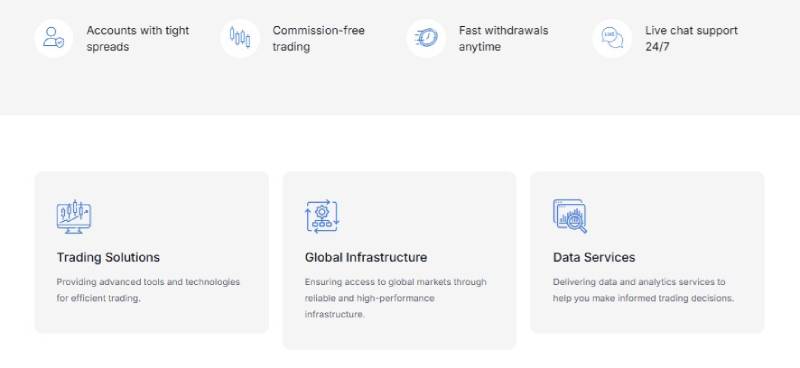Click the monitor chart icon in Trading Solutions

pyautogui.click(x=74, y=217)
